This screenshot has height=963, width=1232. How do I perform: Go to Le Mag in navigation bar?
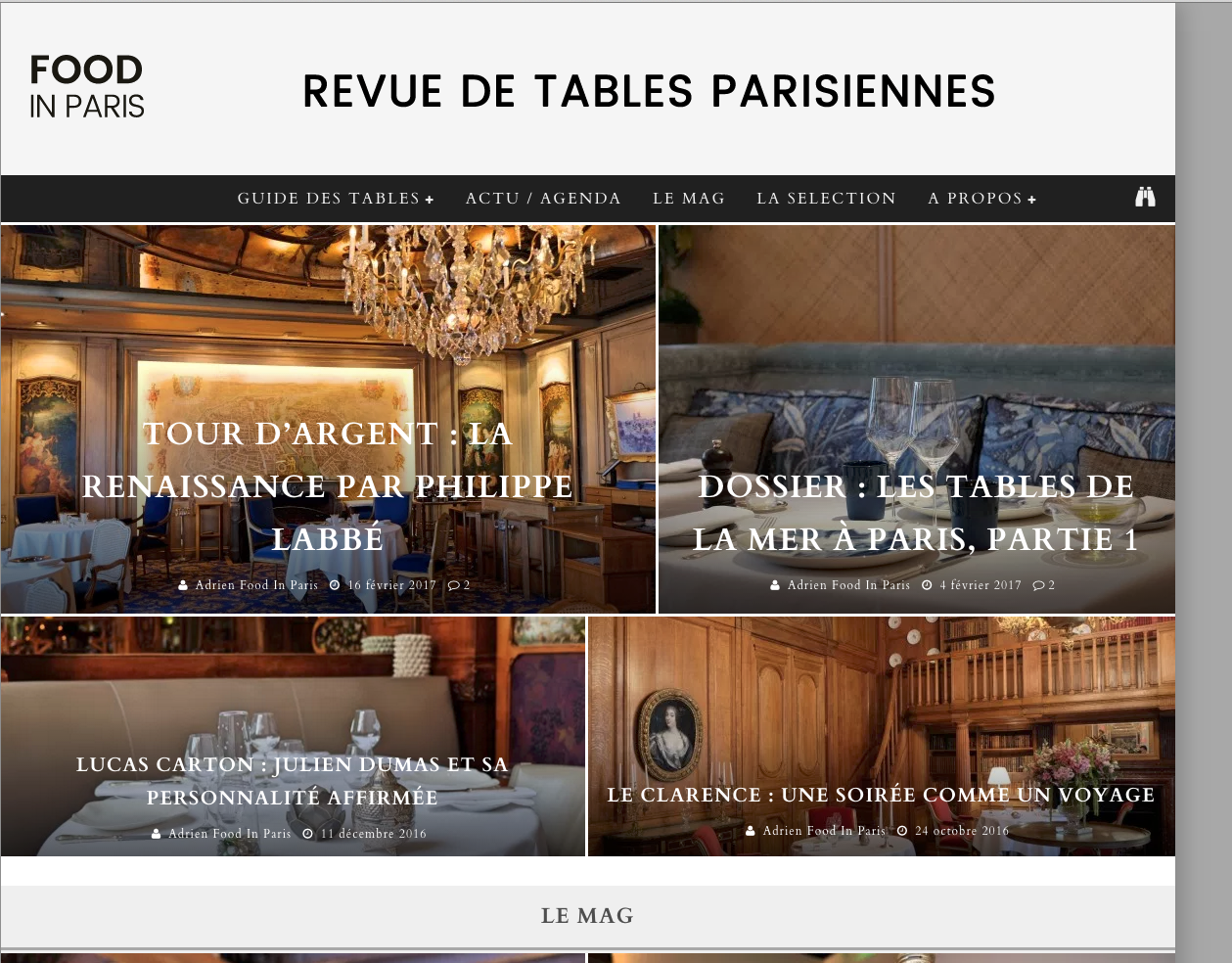tap(689, 199)
